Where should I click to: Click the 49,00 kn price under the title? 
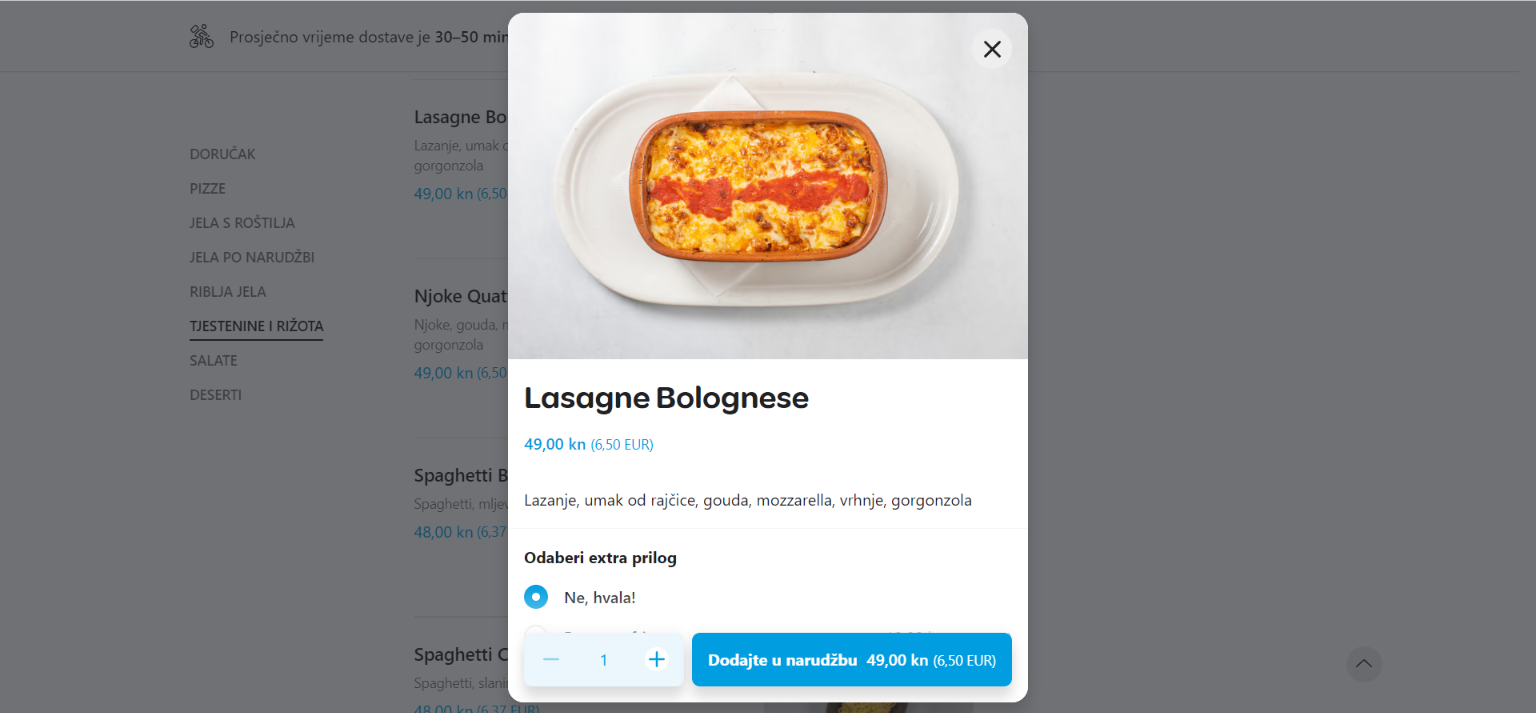point(555,444)
